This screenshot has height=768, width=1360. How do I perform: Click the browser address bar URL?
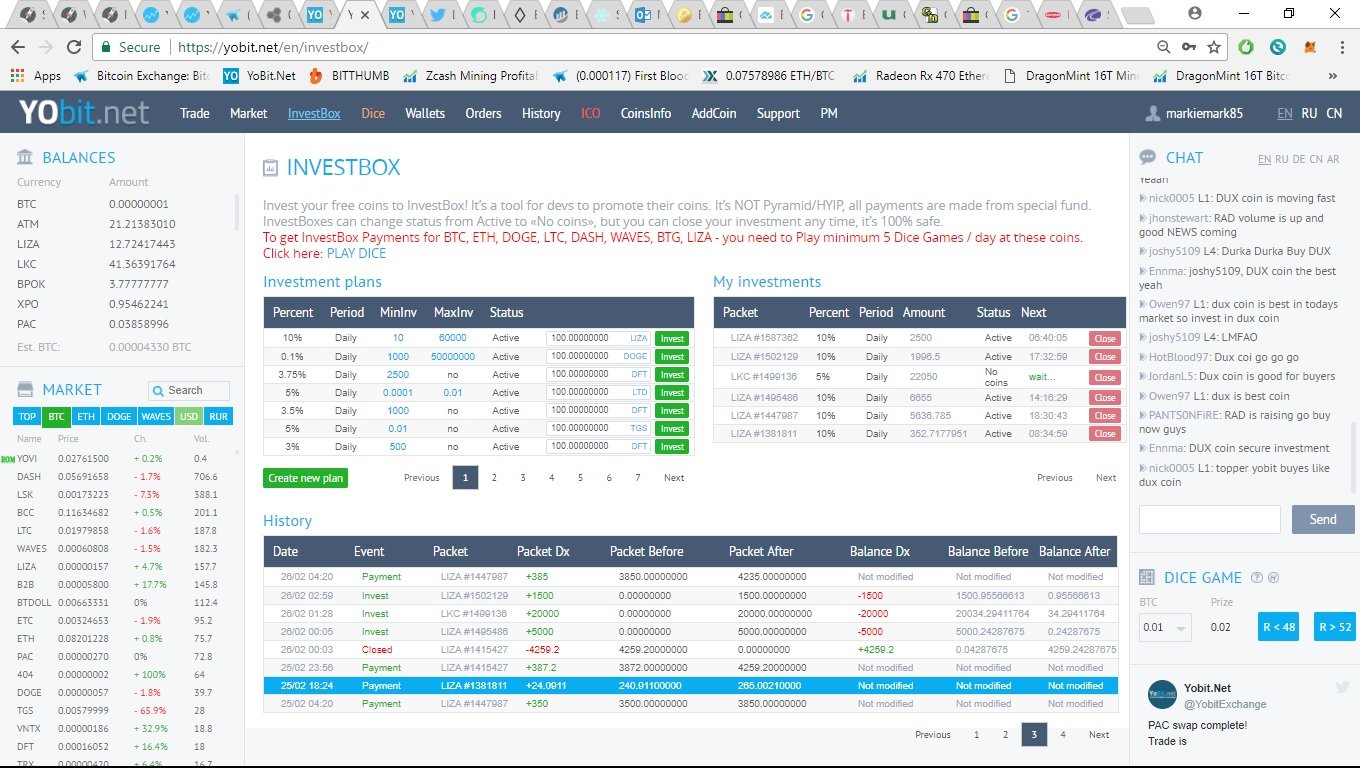point(271,47)
